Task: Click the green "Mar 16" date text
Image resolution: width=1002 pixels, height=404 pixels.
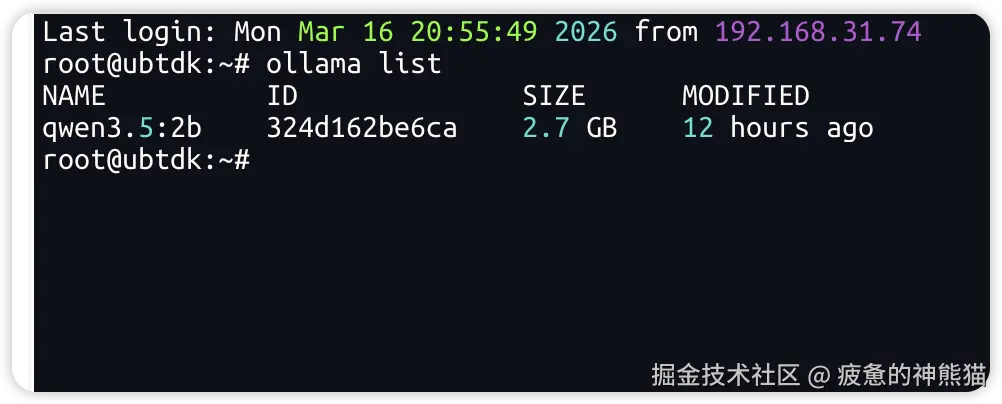Action: click(x=346, y=31)
